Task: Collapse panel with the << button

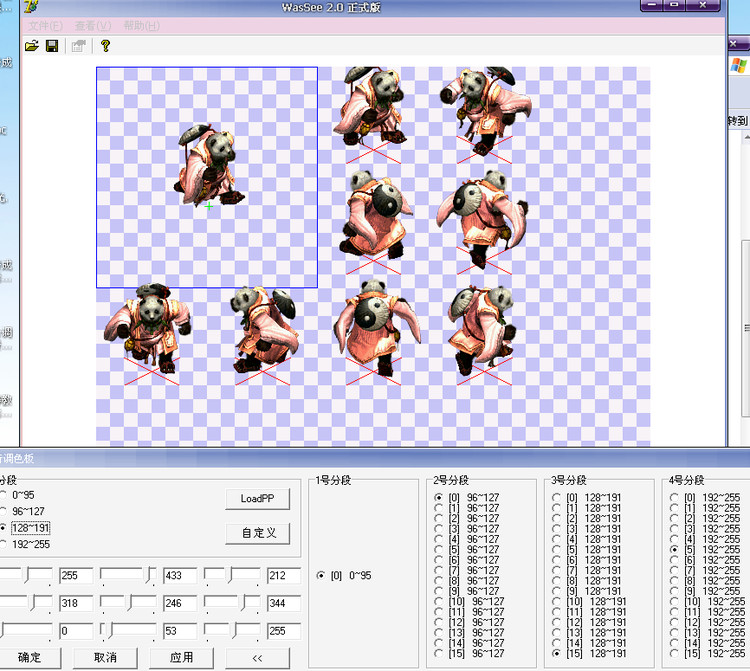Action: click(257, 658)
